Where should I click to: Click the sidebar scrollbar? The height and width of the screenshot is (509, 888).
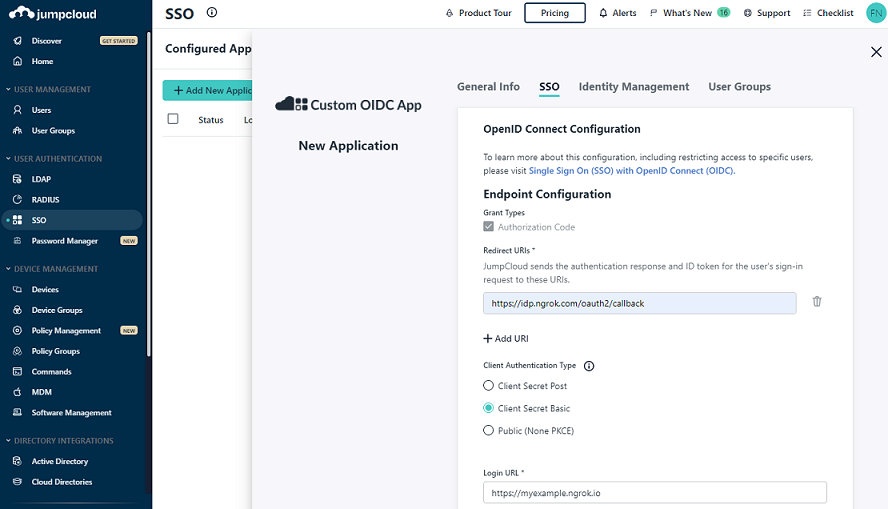coord(148,193)
